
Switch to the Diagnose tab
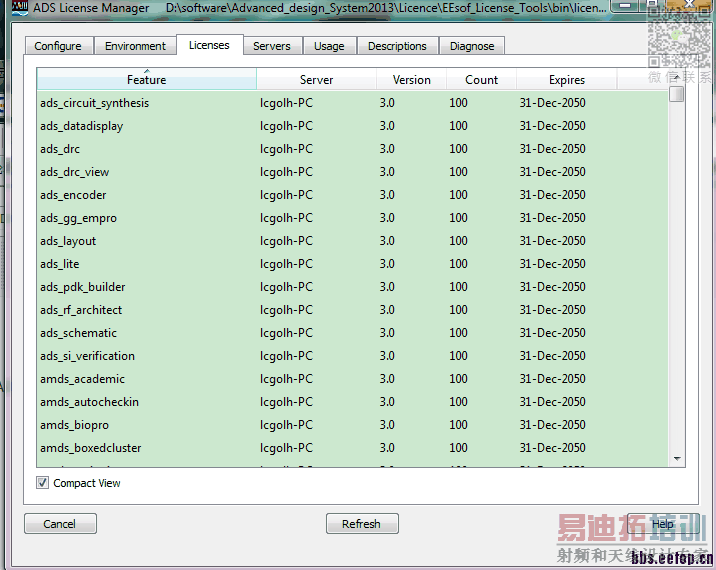(472, 46)
